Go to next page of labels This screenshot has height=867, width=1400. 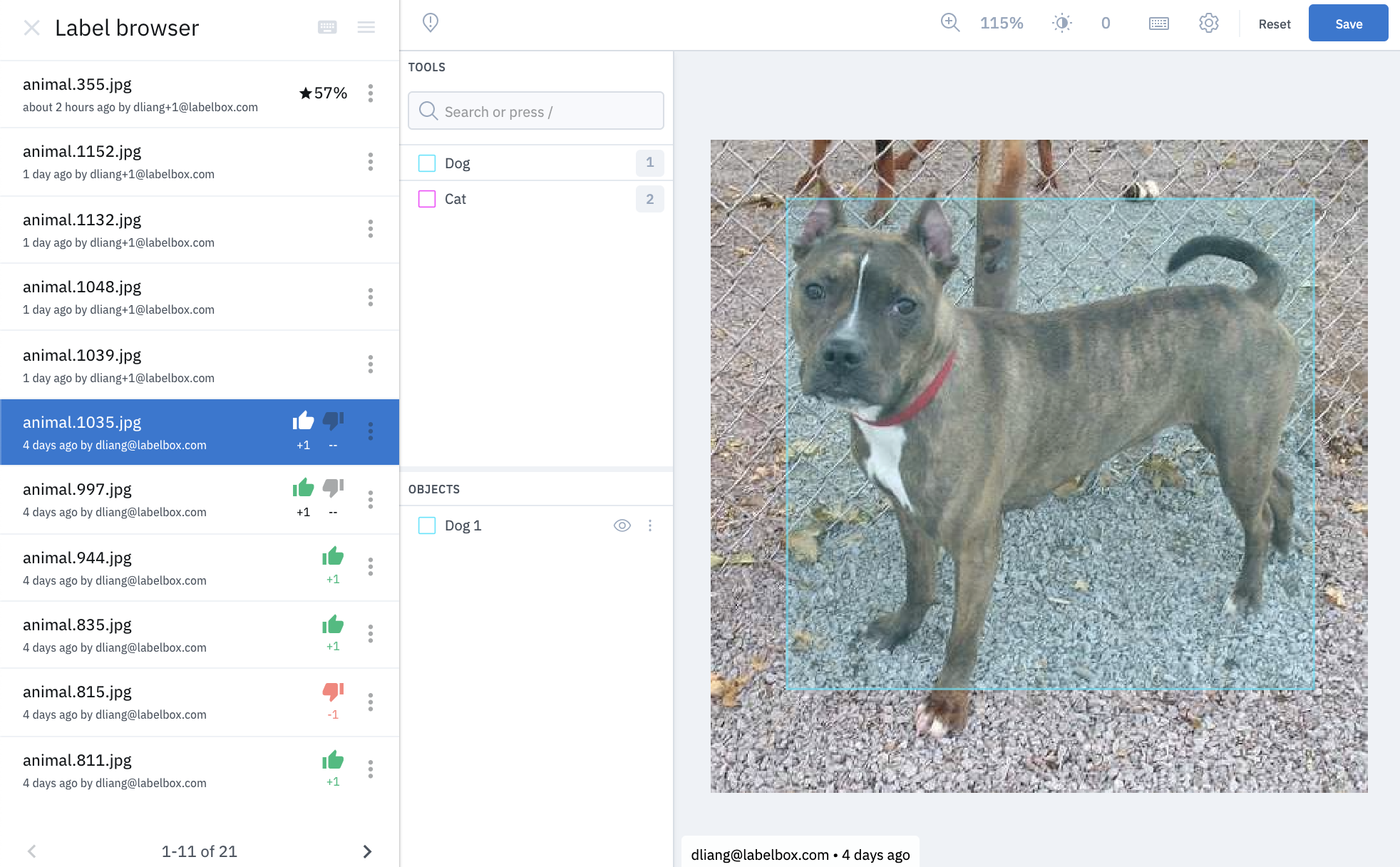[x=367, y=851]
